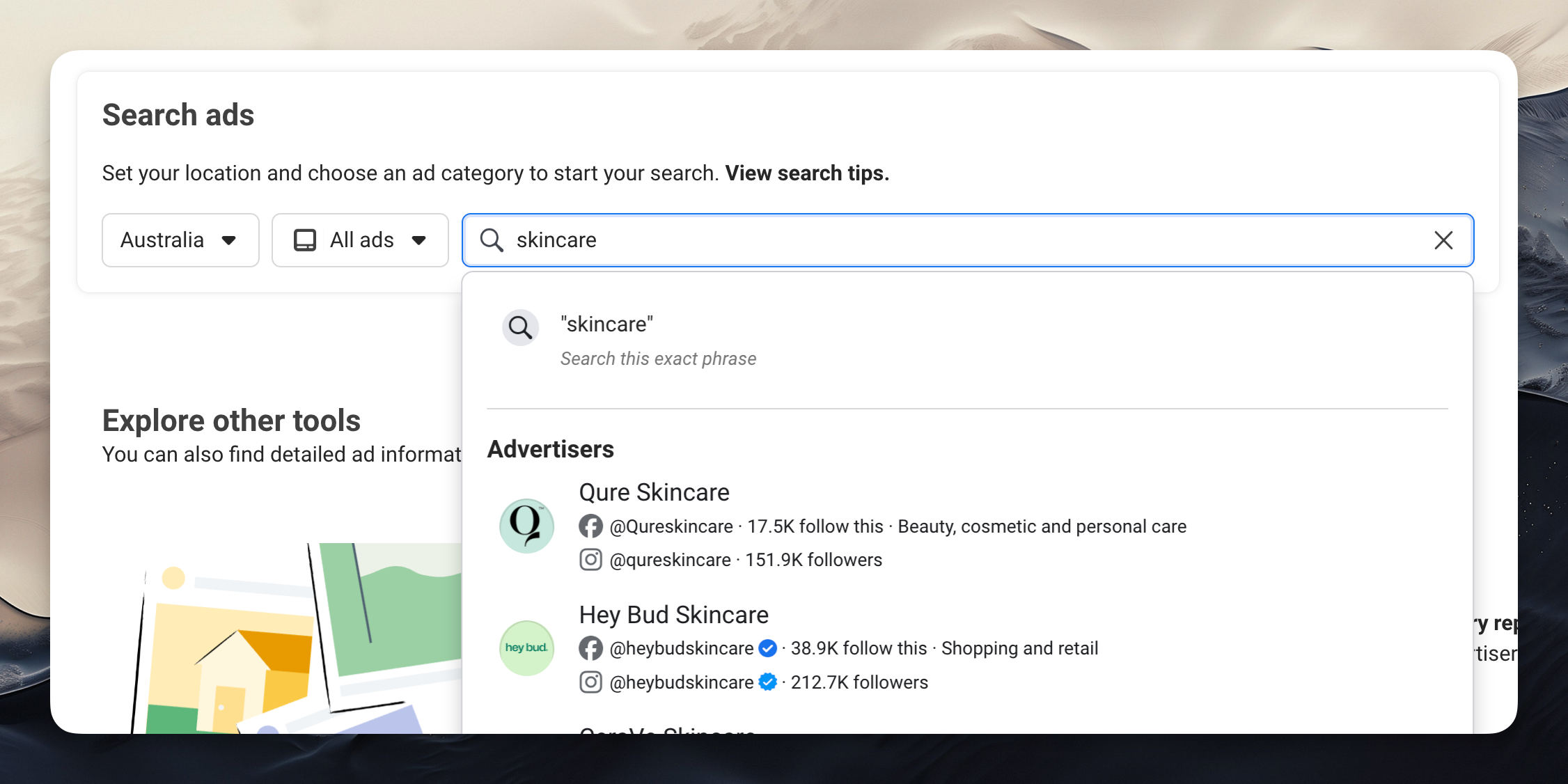Select the Facebook icon beside @heybudskincare
The image size is (1568, 784).
coord(590,648)
